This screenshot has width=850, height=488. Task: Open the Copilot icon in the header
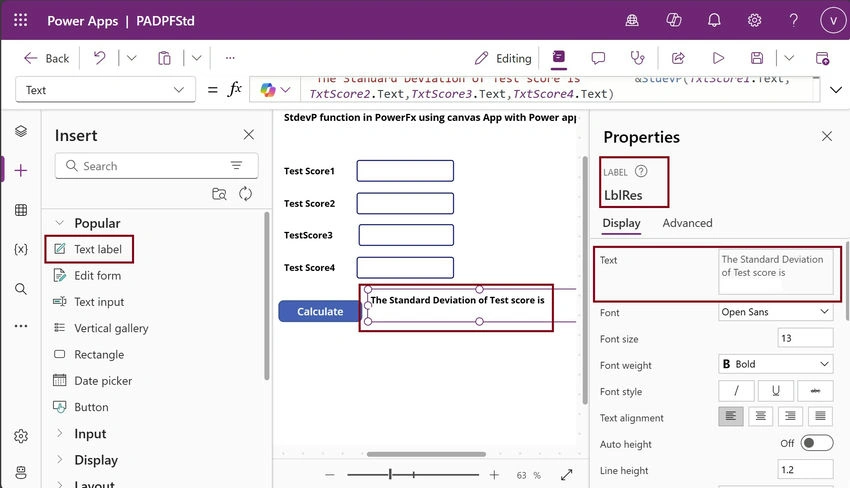click(673, 21)
